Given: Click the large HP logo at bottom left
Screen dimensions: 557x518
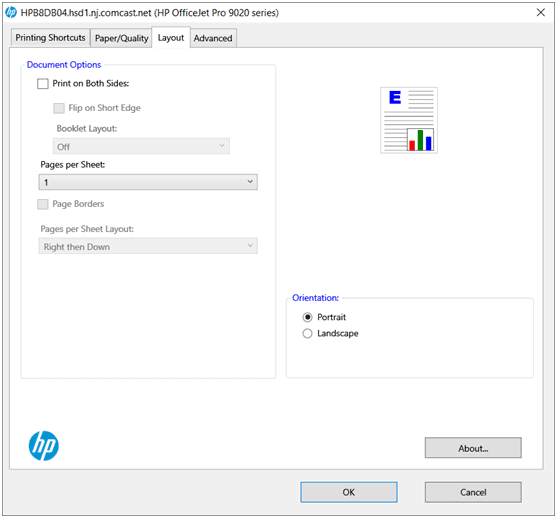Looking at the screenshot, I should coord(44,446).
